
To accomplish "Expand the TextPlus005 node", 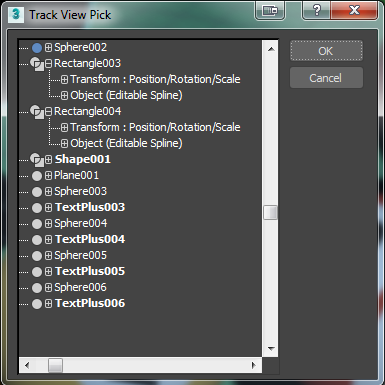I will (x=48, y=271).
